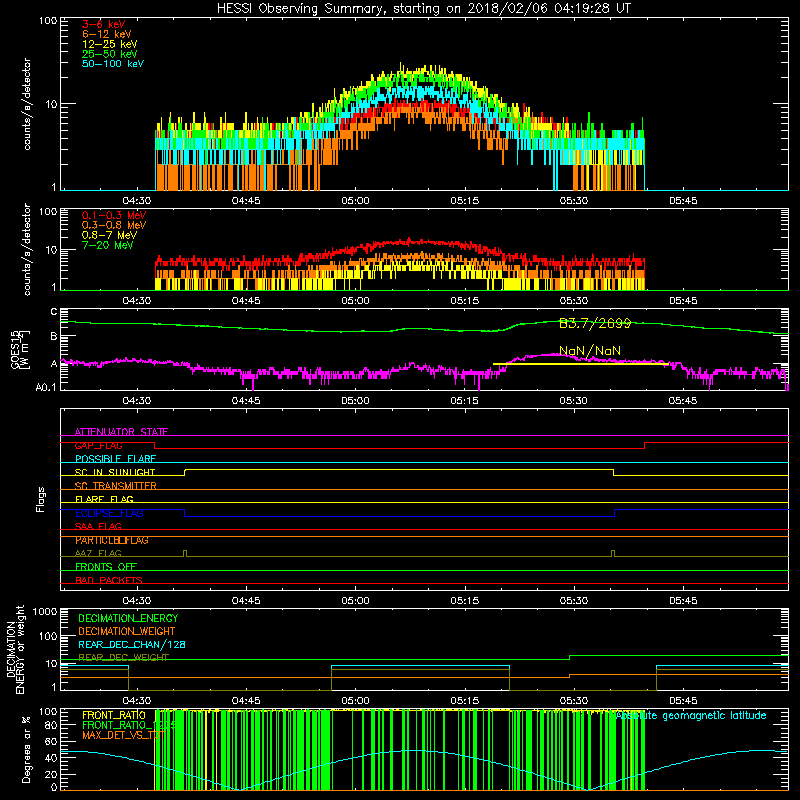Image resolution: width=800 pixels, height=800 pixels.
Task: Click the Flags axis title
Action: point(41,499)
